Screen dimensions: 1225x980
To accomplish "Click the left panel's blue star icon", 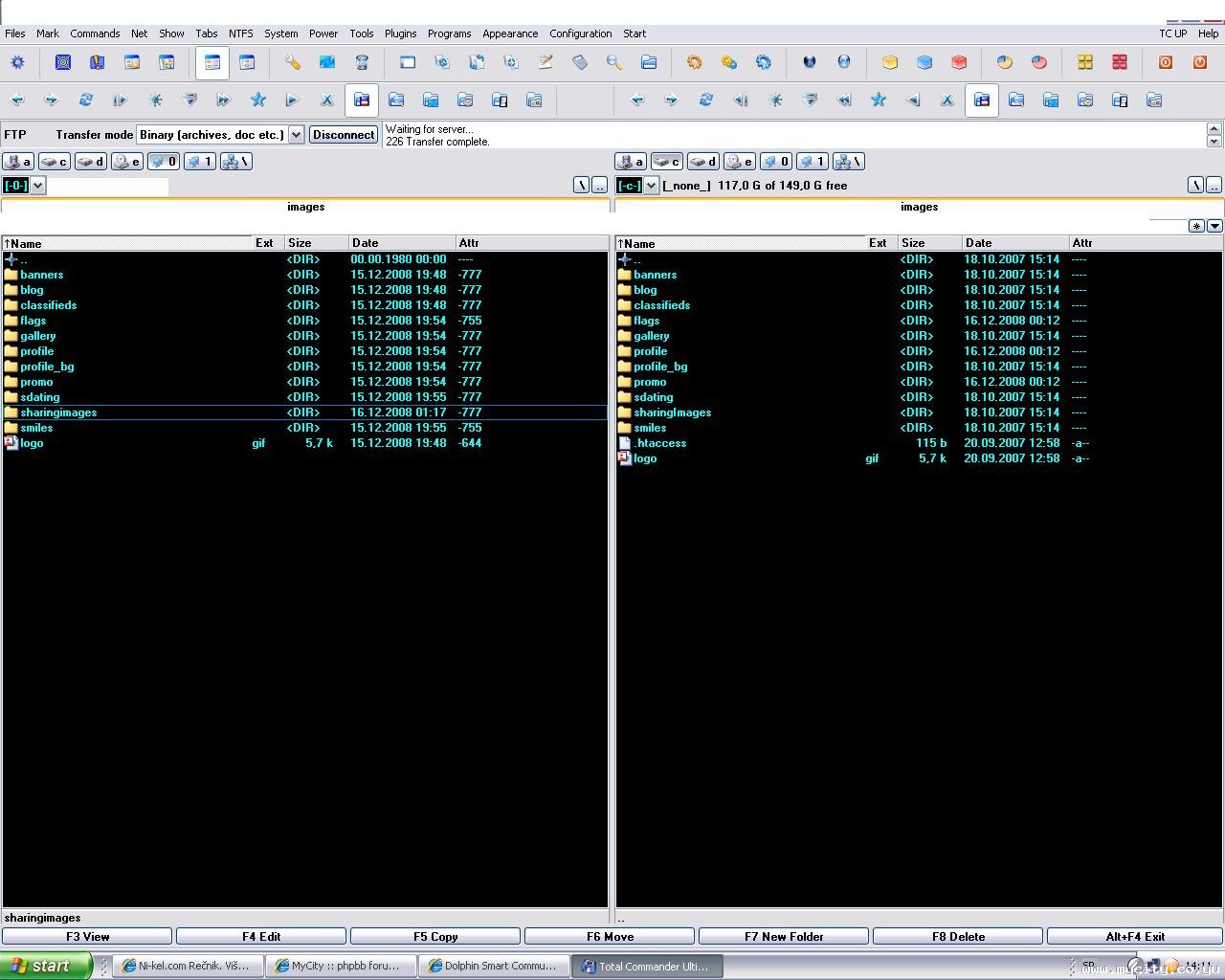I will coord(258,100).
